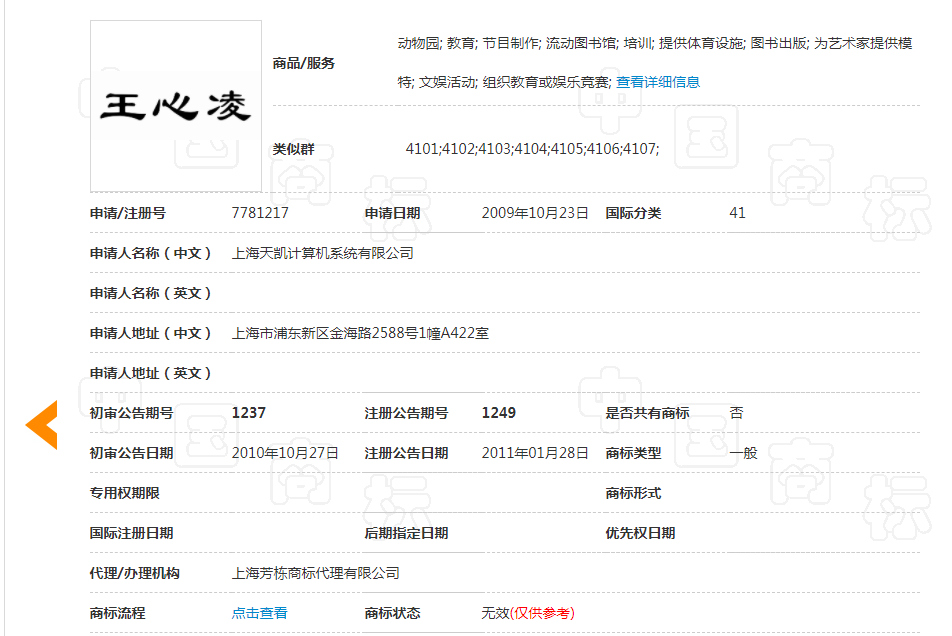Image resolution: width=952 pixels, height=636 pixels.
Task: Click trademark status 无效(仅供参考)
Action: (x=528, y=613)
